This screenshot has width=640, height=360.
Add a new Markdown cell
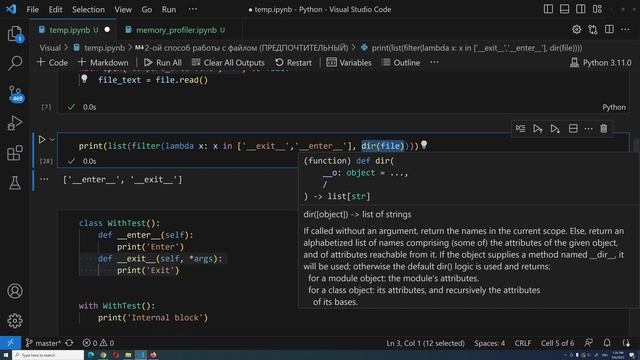[103, 62]
